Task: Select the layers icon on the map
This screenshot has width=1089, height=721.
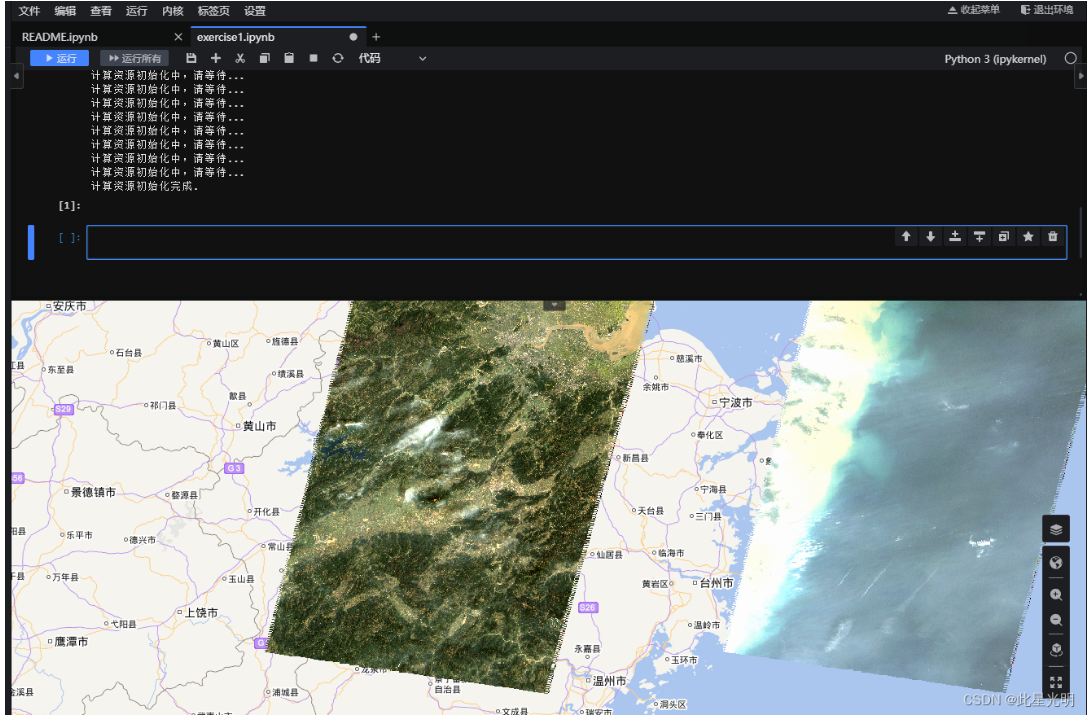Action: click(x=1056, y=528)
